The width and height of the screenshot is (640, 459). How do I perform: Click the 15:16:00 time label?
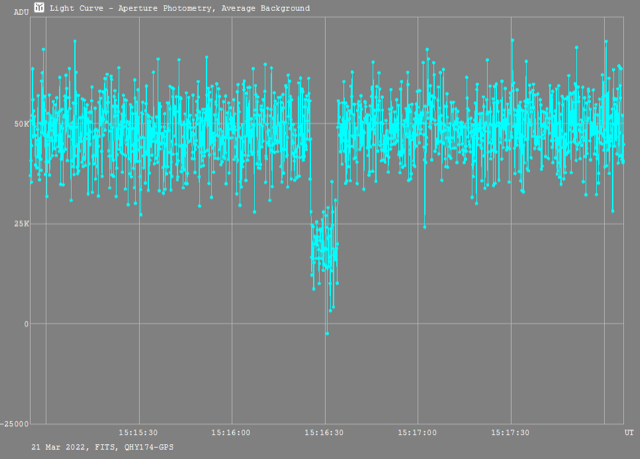(231, 432)
